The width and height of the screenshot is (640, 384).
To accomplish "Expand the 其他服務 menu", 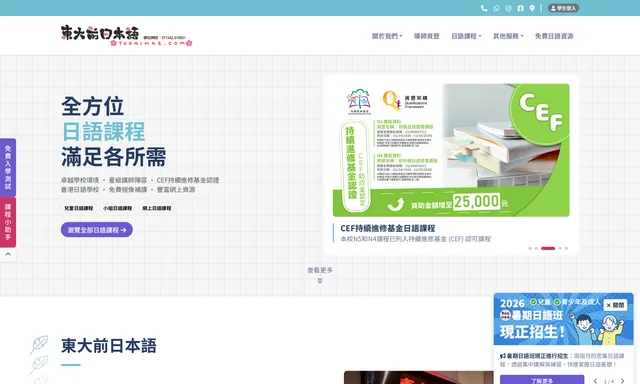I will click(508, 36).
